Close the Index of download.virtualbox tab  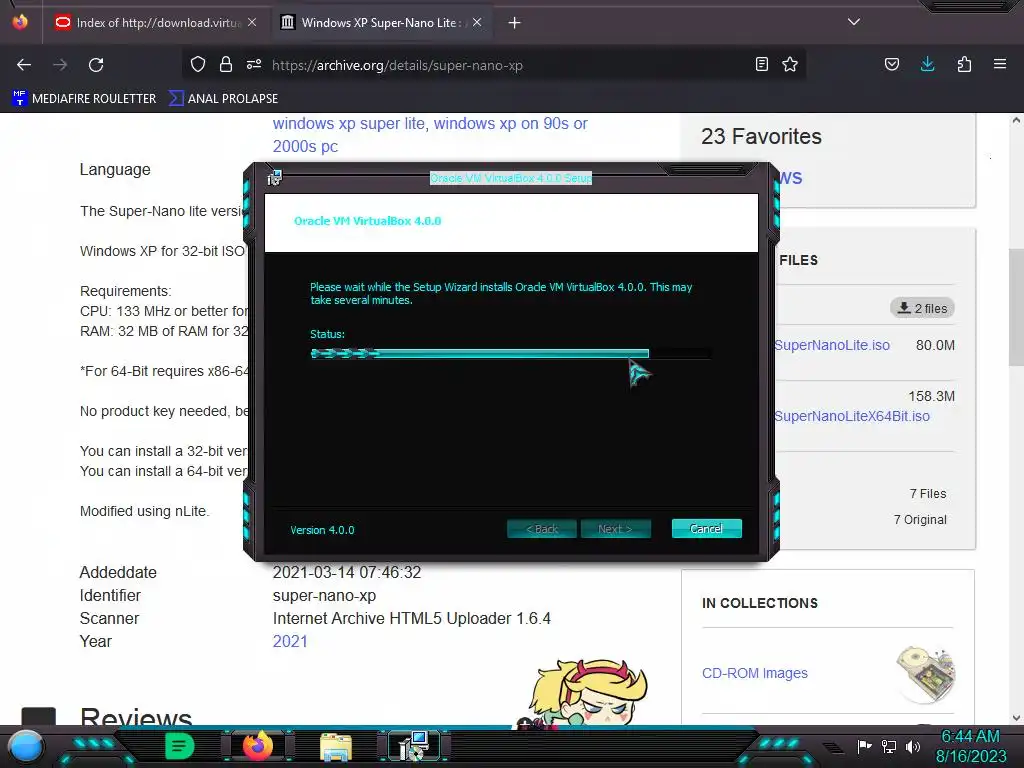(252, 22)
